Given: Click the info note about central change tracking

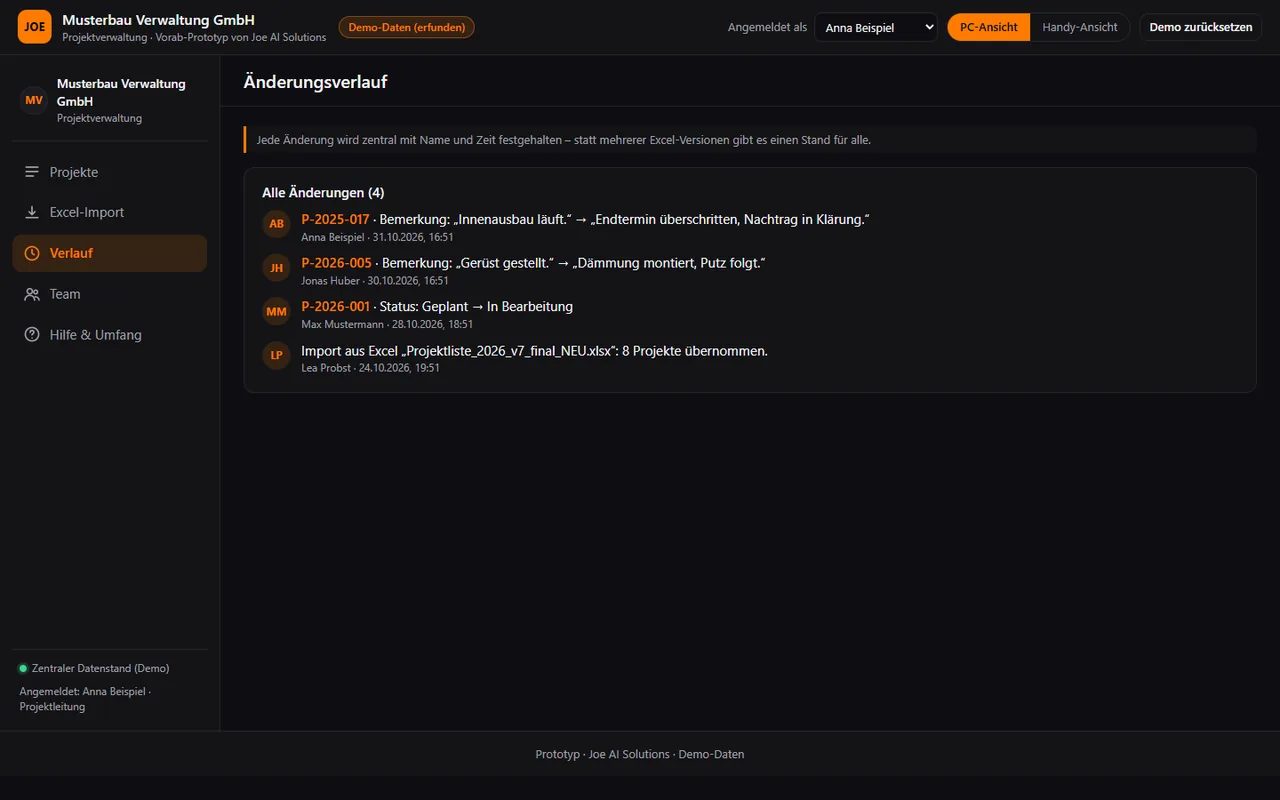Looking at the screenshot, I should (750, 140).
